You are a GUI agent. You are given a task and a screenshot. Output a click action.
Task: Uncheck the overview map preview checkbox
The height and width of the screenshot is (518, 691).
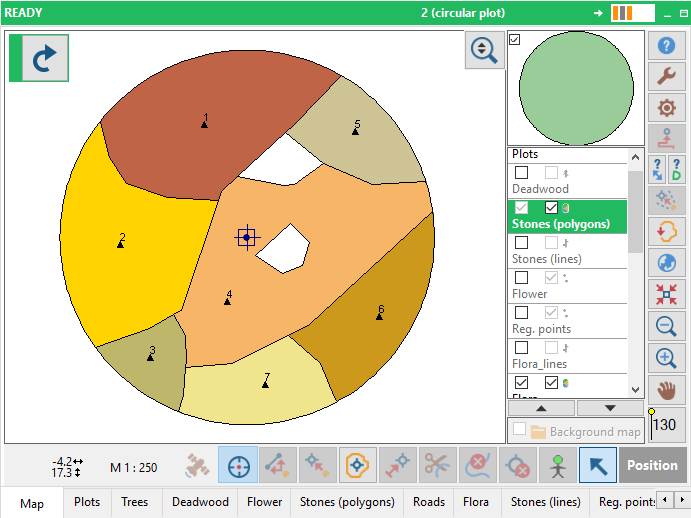coord(515,39)
